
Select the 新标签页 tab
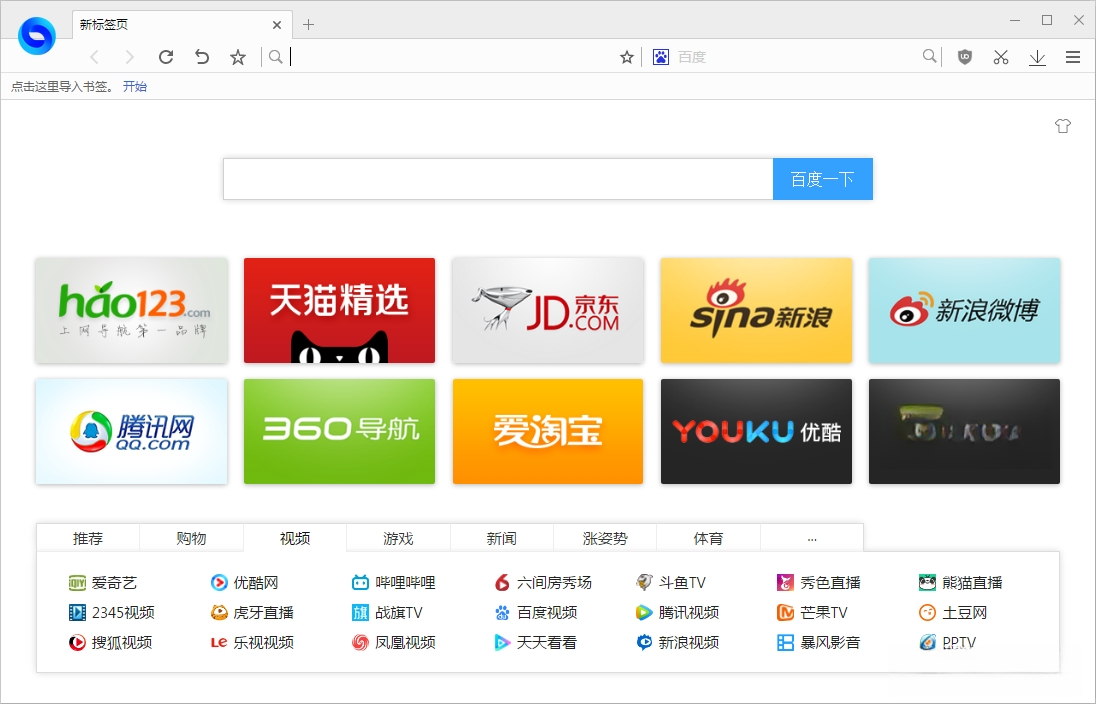(182, 25)
